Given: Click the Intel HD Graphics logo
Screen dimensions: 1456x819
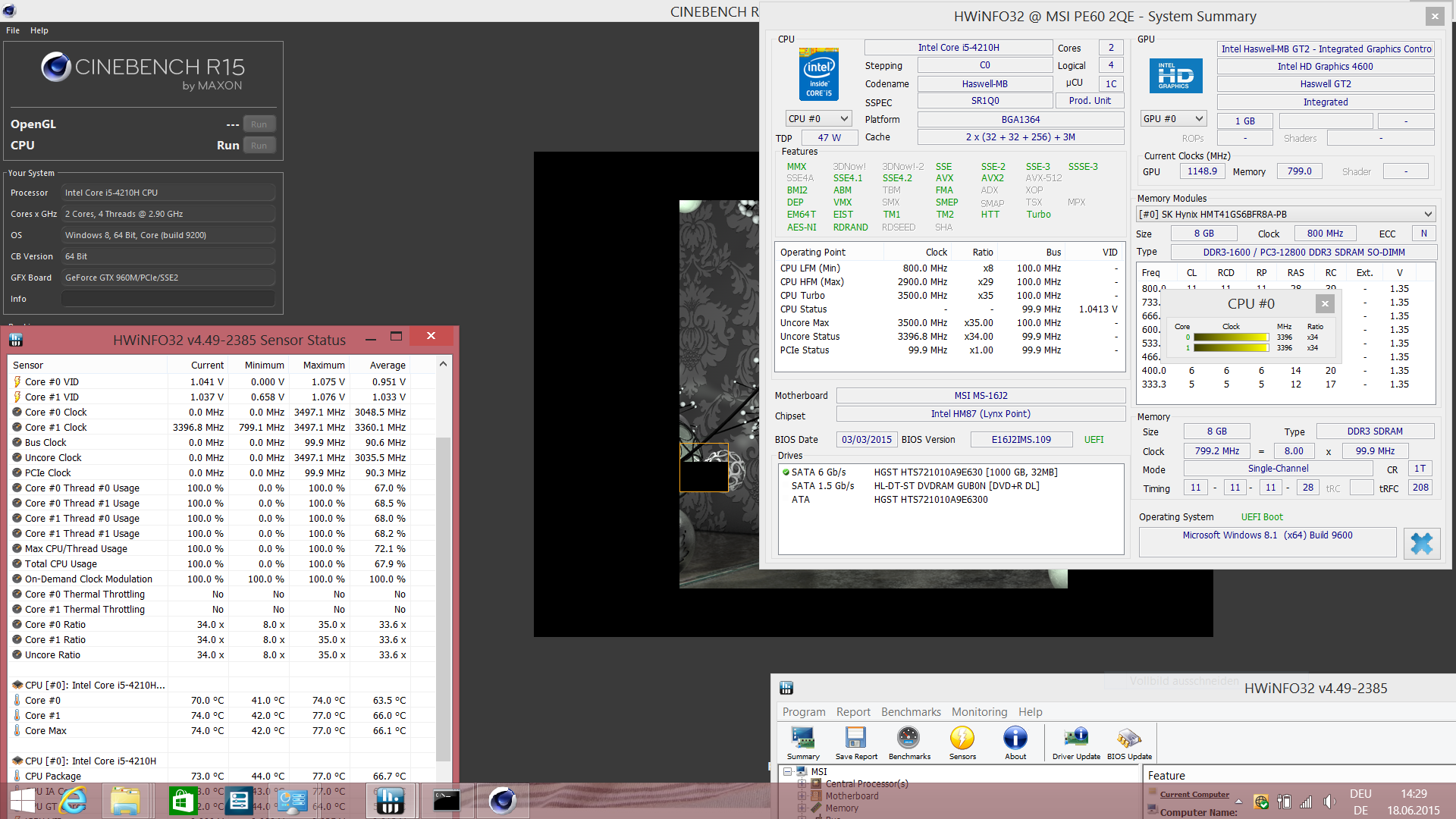Looking at the screenshot, I should pos(1176,76).
